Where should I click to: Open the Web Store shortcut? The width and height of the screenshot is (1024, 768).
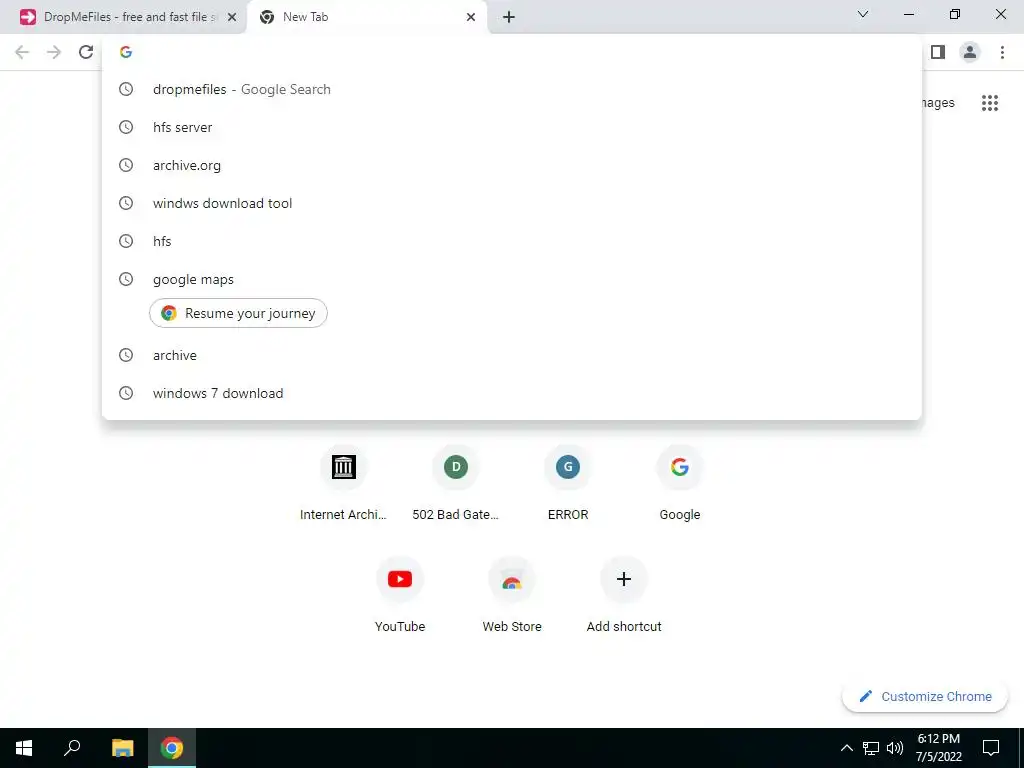(512, 596)
